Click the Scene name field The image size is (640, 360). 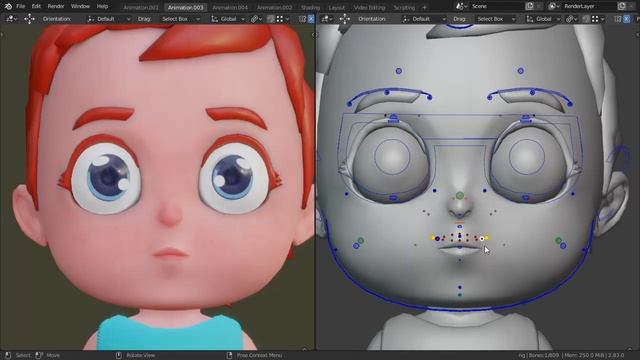[x=496, y=6]
